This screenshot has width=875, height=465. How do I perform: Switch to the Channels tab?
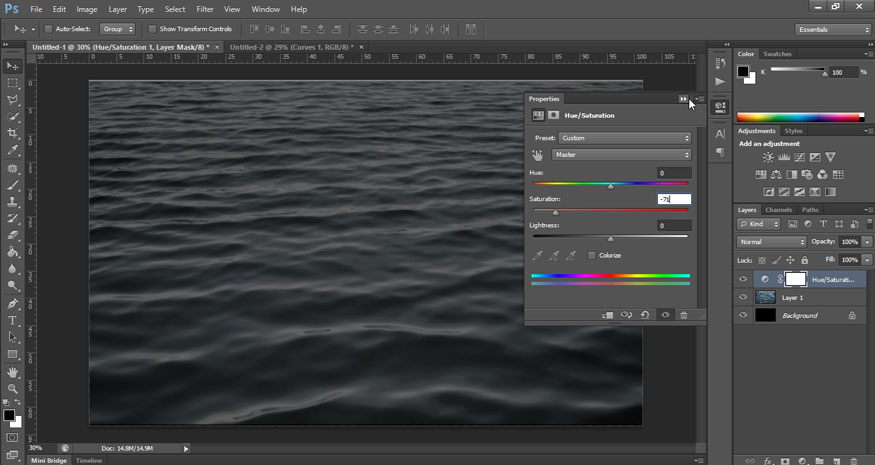click(x=778, y=210)
